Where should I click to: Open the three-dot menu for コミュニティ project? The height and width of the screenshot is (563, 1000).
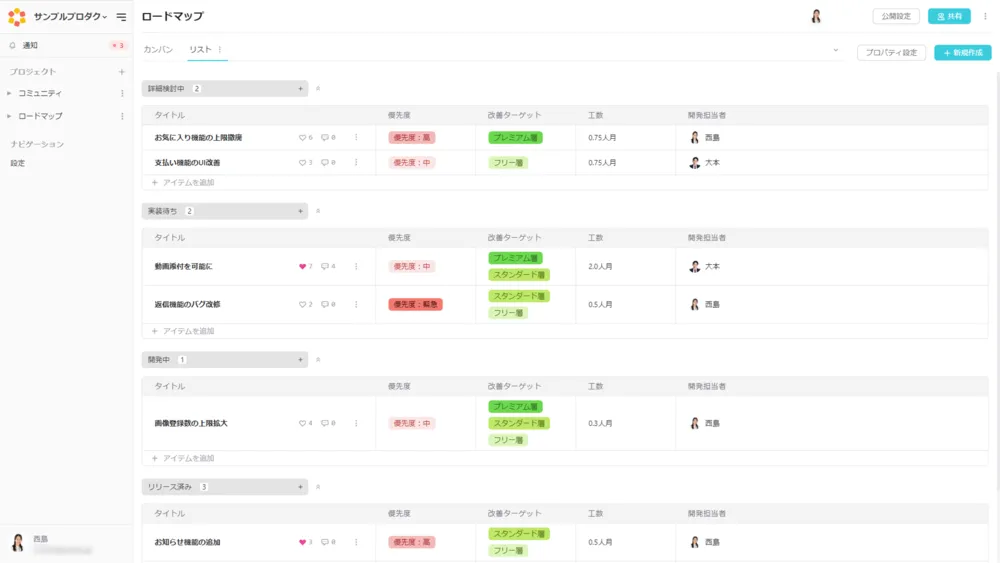[x=122, y=94]
